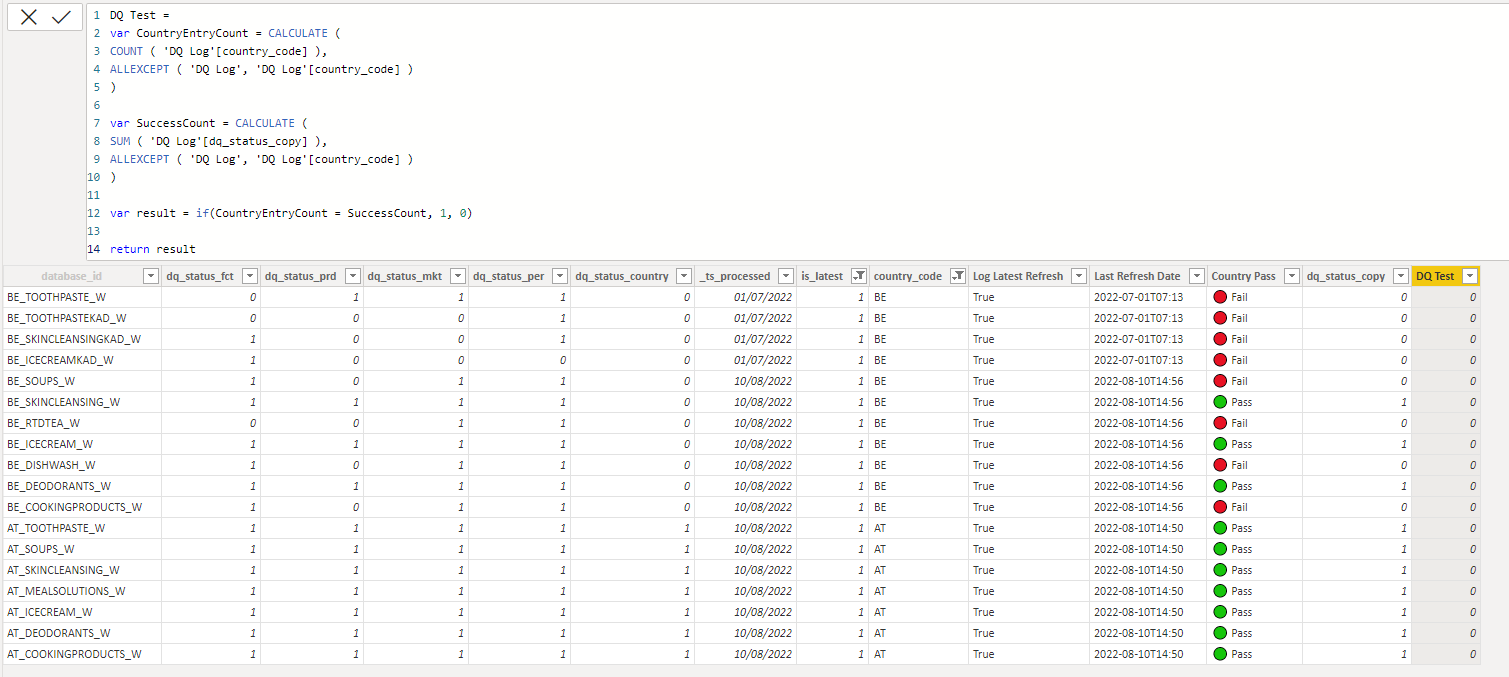Open dq_status_copy column dropdown
The image size is (1509, 677).
[1400, 276]
